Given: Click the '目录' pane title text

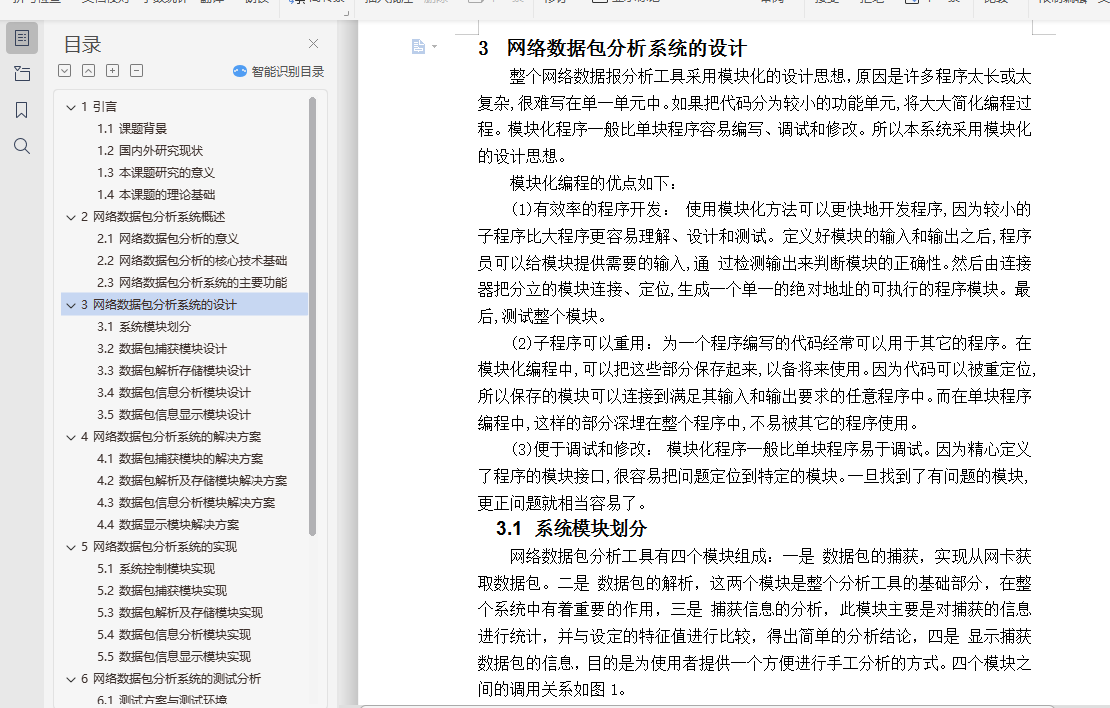Looking at the screenshot, I should click(83, 45).
